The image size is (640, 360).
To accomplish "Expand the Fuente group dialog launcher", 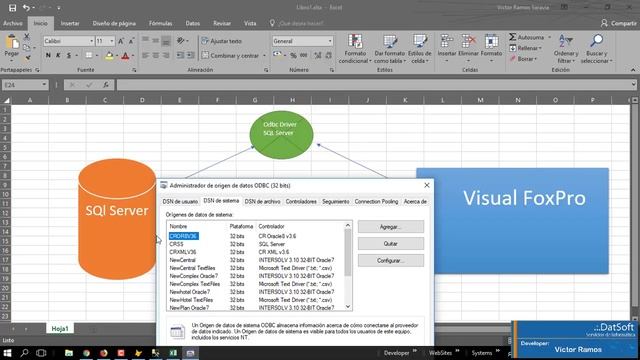I will pos(134,70).
